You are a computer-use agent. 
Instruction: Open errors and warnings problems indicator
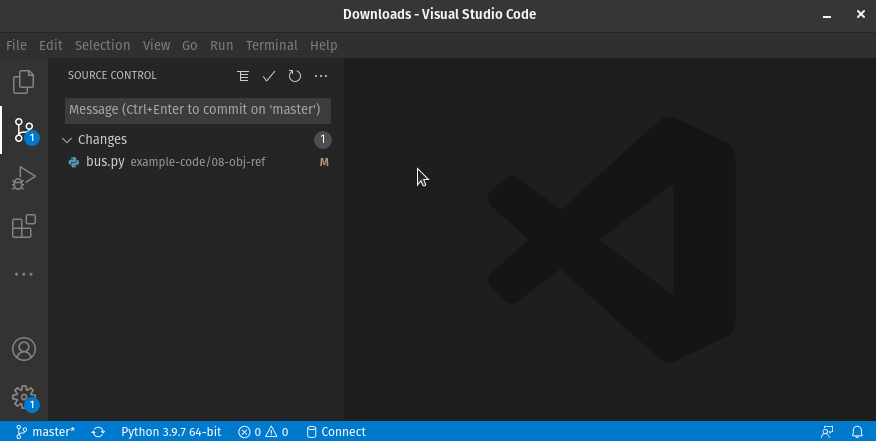pyautogui.click(x=263, y=432)
